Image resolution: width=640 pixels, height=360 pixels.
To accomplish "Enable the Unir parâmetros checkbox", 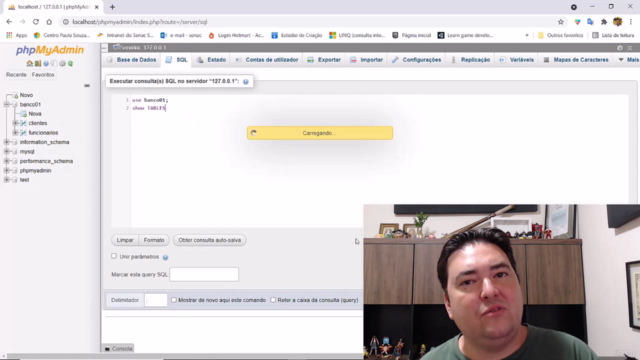I will coord(114,256).
